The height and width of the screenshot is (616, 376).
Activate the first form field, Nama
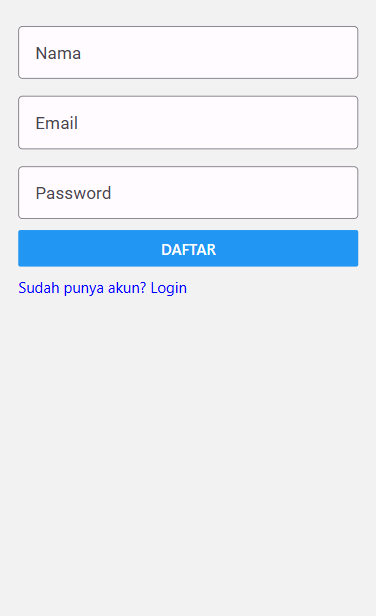click(x=188, y=53)
